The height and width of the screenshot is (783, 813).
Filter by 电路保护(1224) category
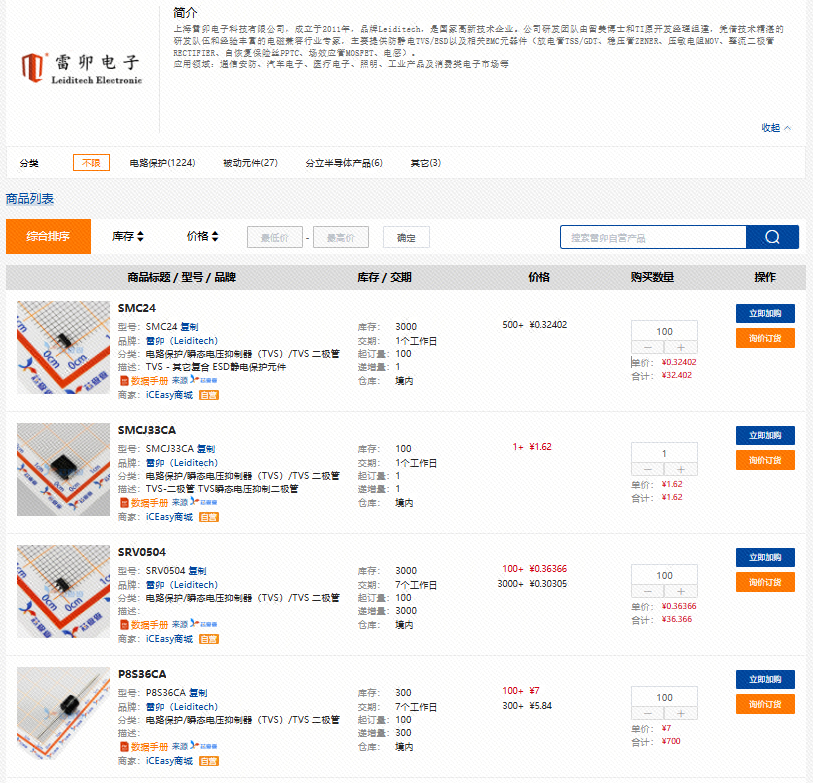tap(162, 163)
